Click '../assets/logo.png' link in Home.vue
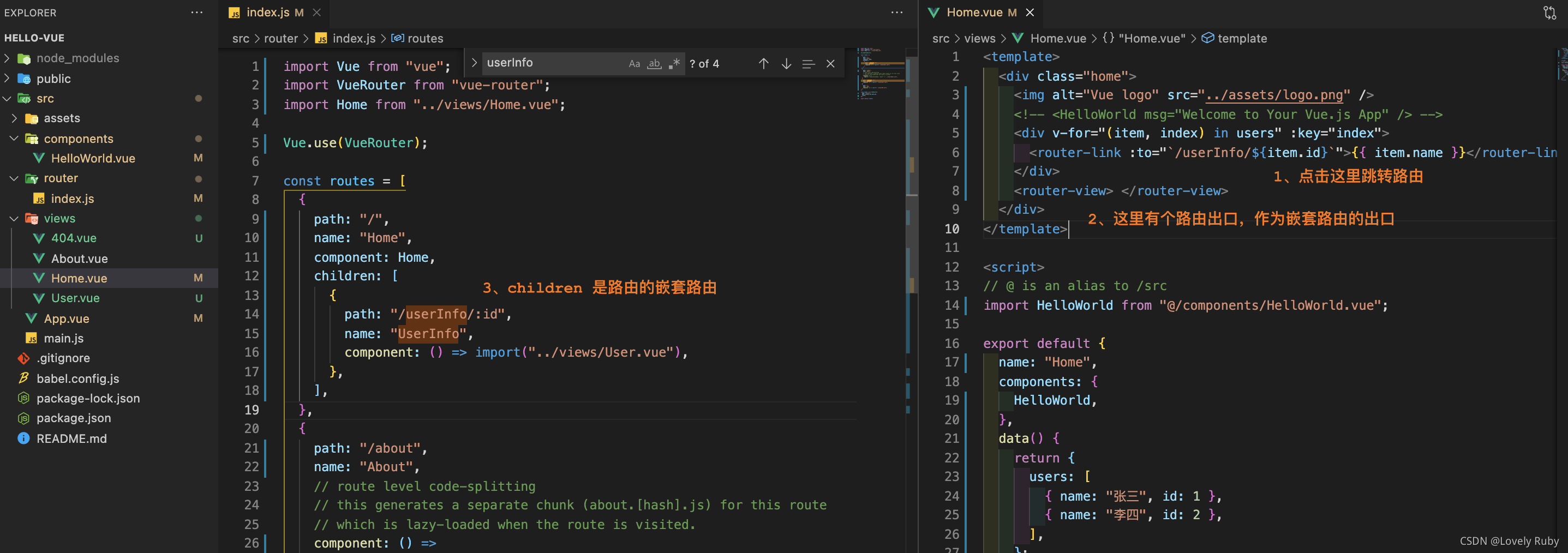This screenshot has height=553, width=1568. 1273,95
